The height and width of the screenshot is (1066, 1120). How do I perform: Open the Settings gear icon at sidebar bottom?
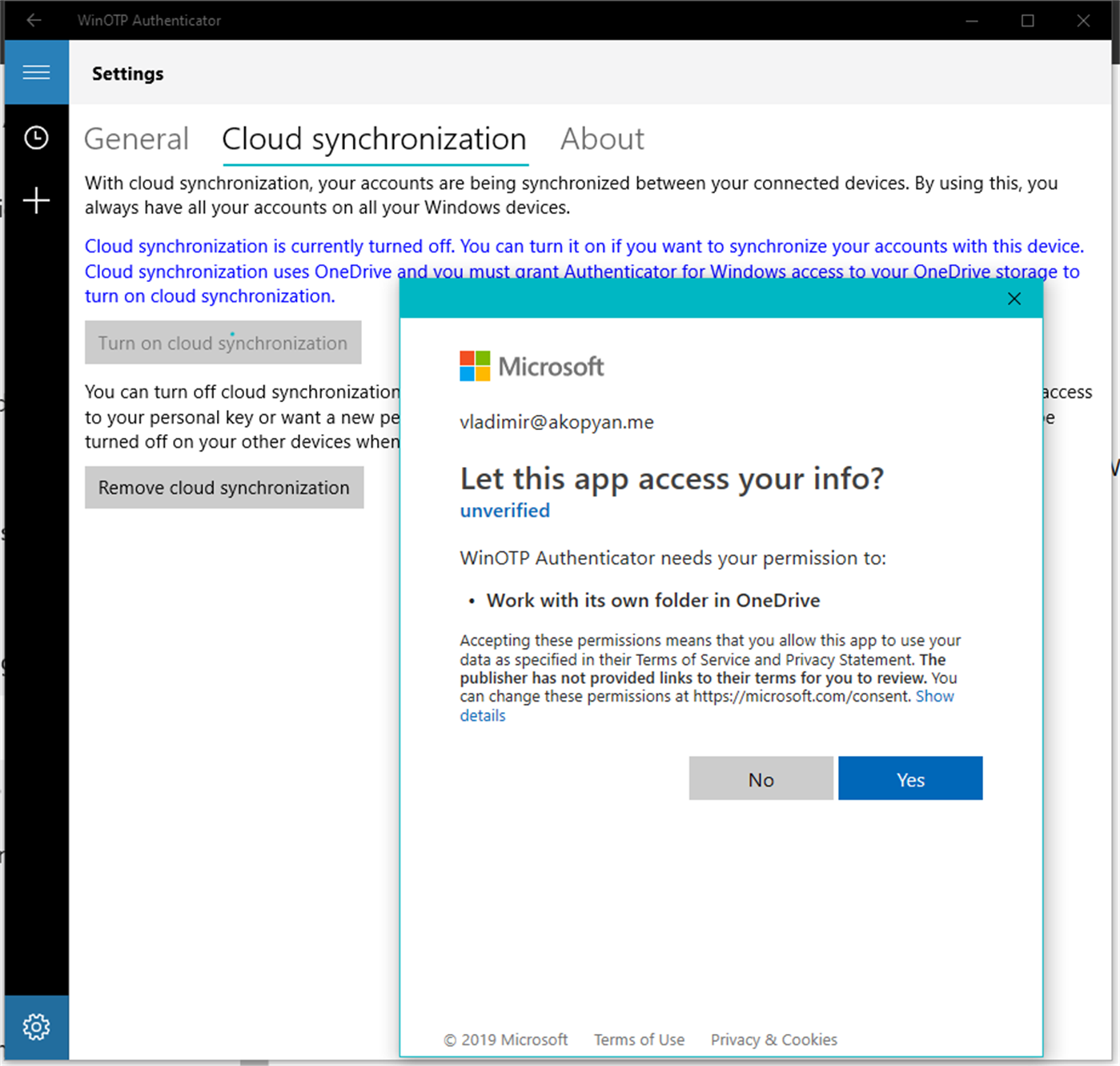36,1027
